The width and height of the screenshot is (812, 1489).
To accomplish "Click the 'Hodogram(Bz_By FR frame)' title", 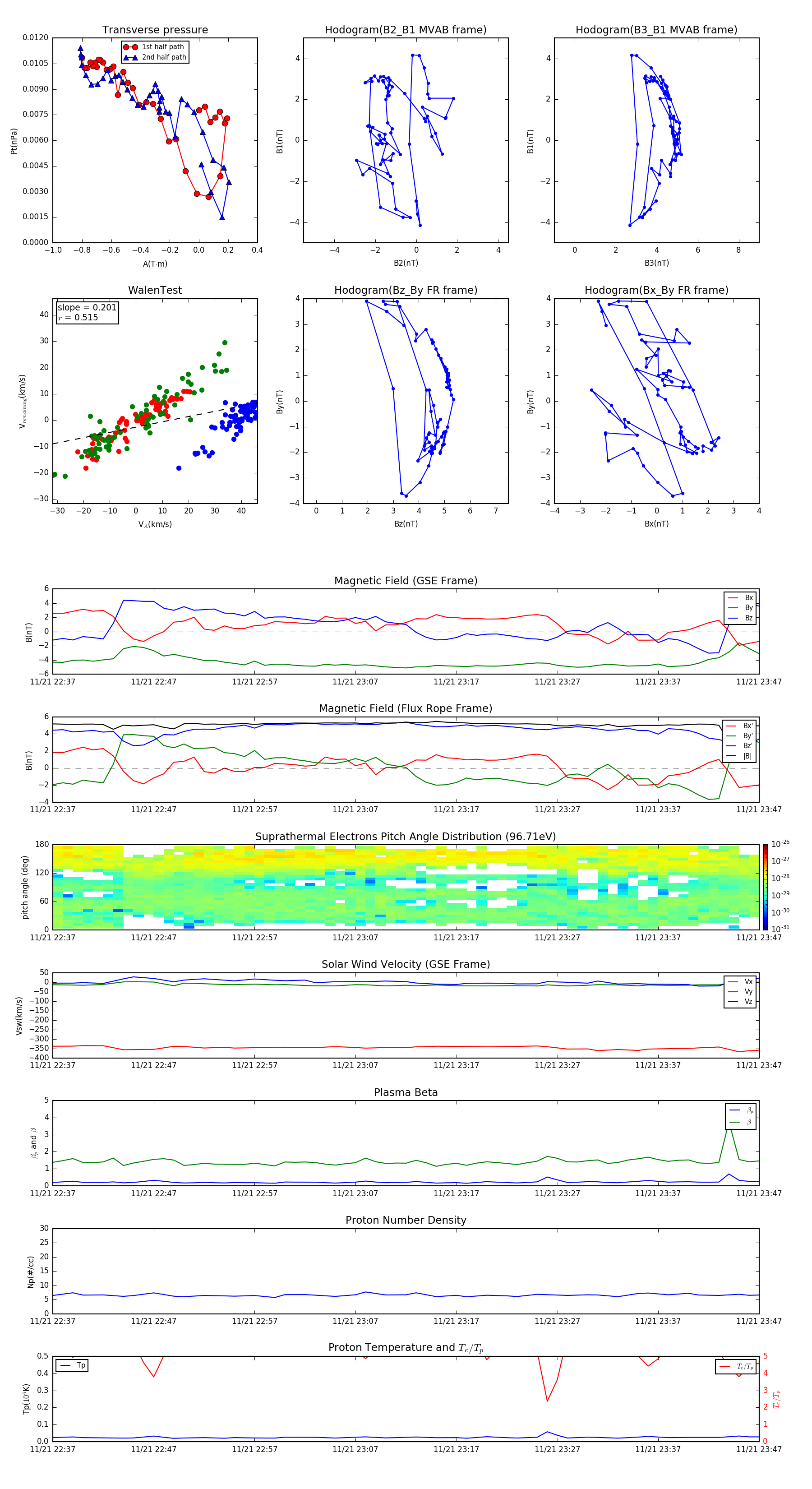I will (x=406, y=290).
